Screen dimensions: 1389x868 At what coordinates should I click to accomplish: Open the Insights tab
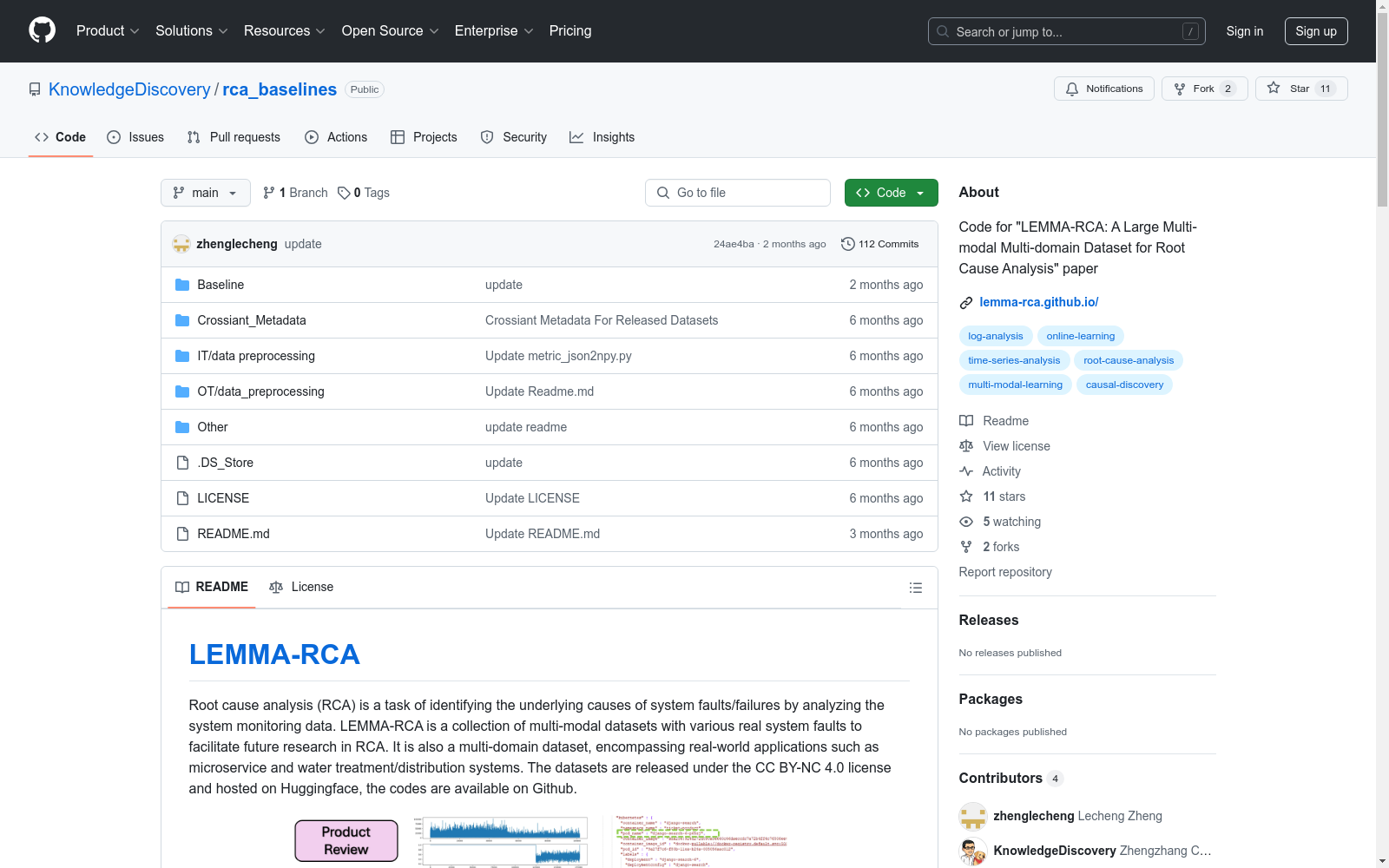click(x=602, y=137)
